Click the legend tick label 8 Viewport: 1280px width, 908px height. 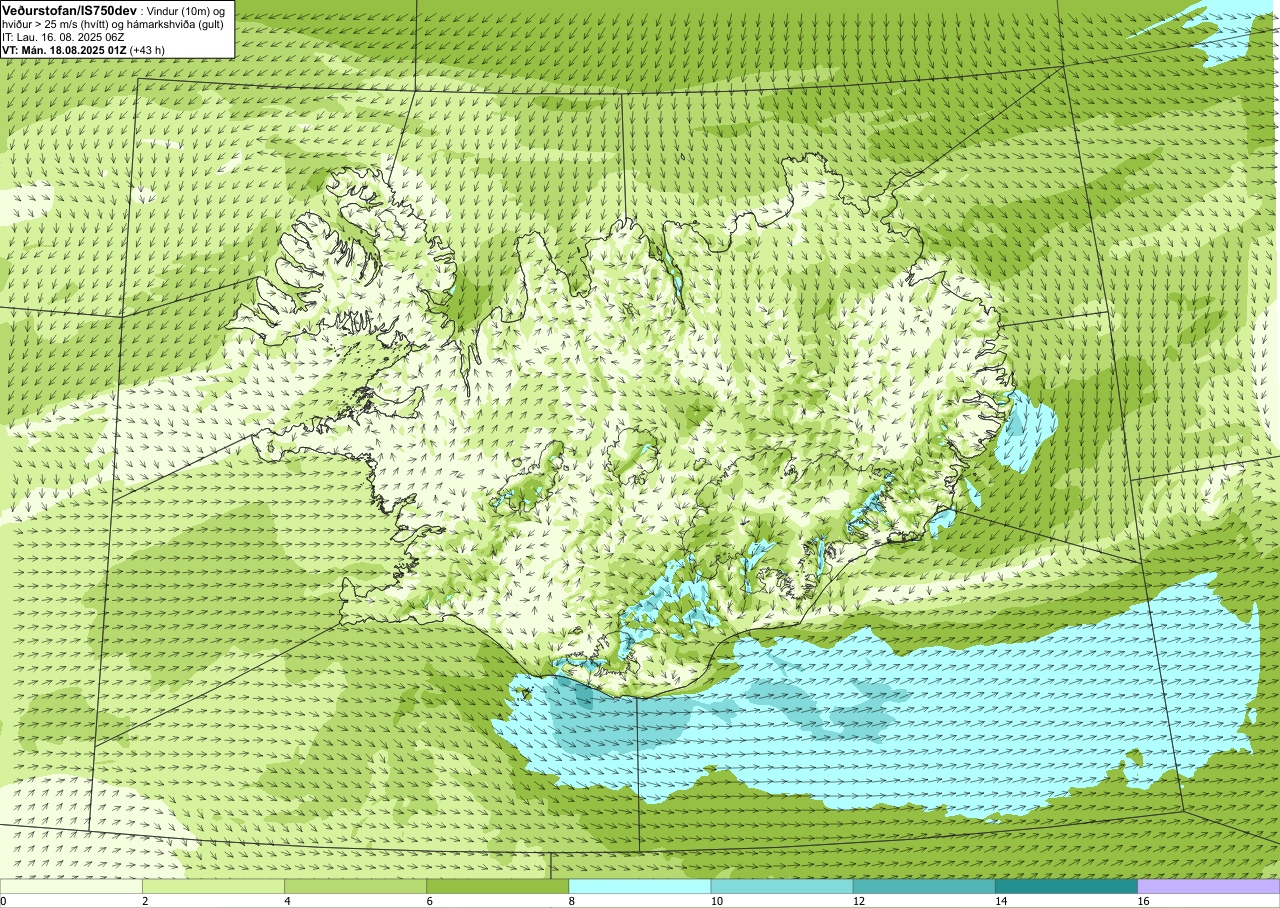click(571, 901)
